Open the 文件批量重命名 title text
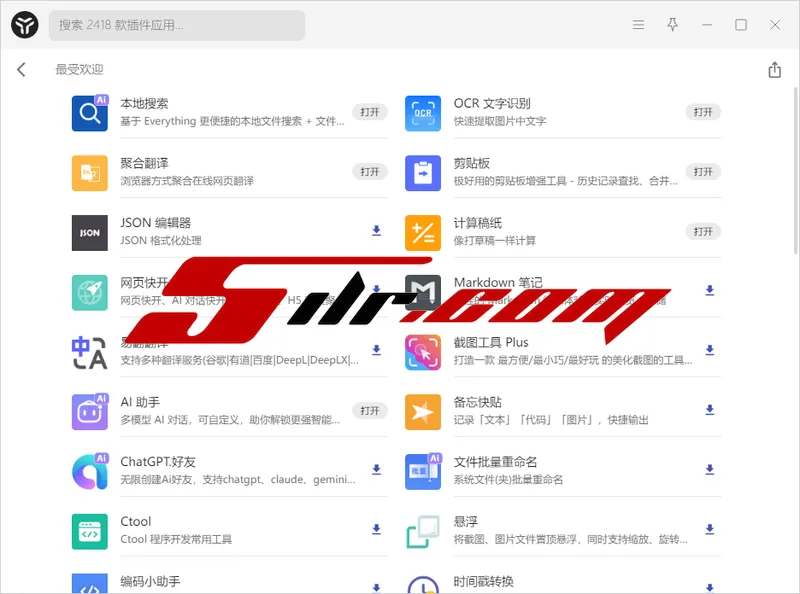800x594 pixels. [x=495, y=462]
